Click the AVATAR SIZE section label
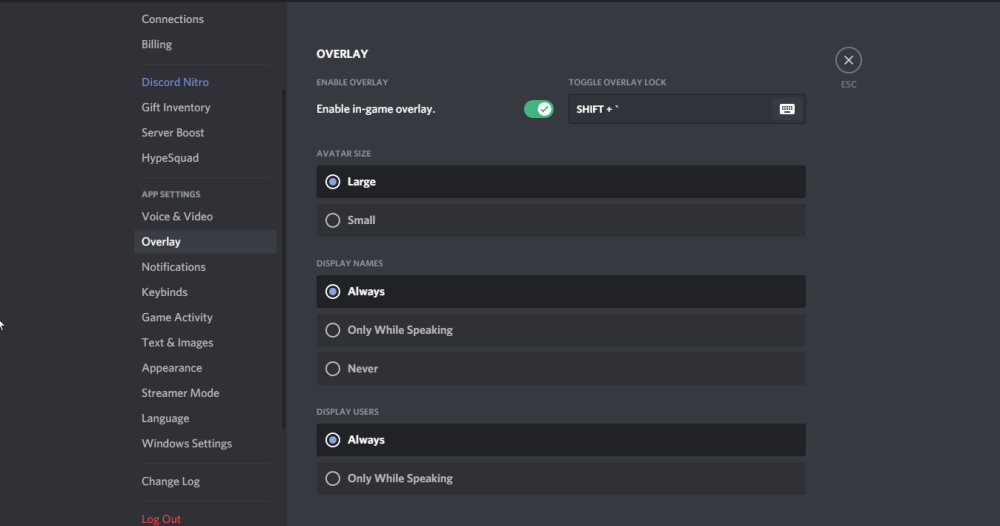Viewport: 1000px width, 526px height. (x=343, y=154)
